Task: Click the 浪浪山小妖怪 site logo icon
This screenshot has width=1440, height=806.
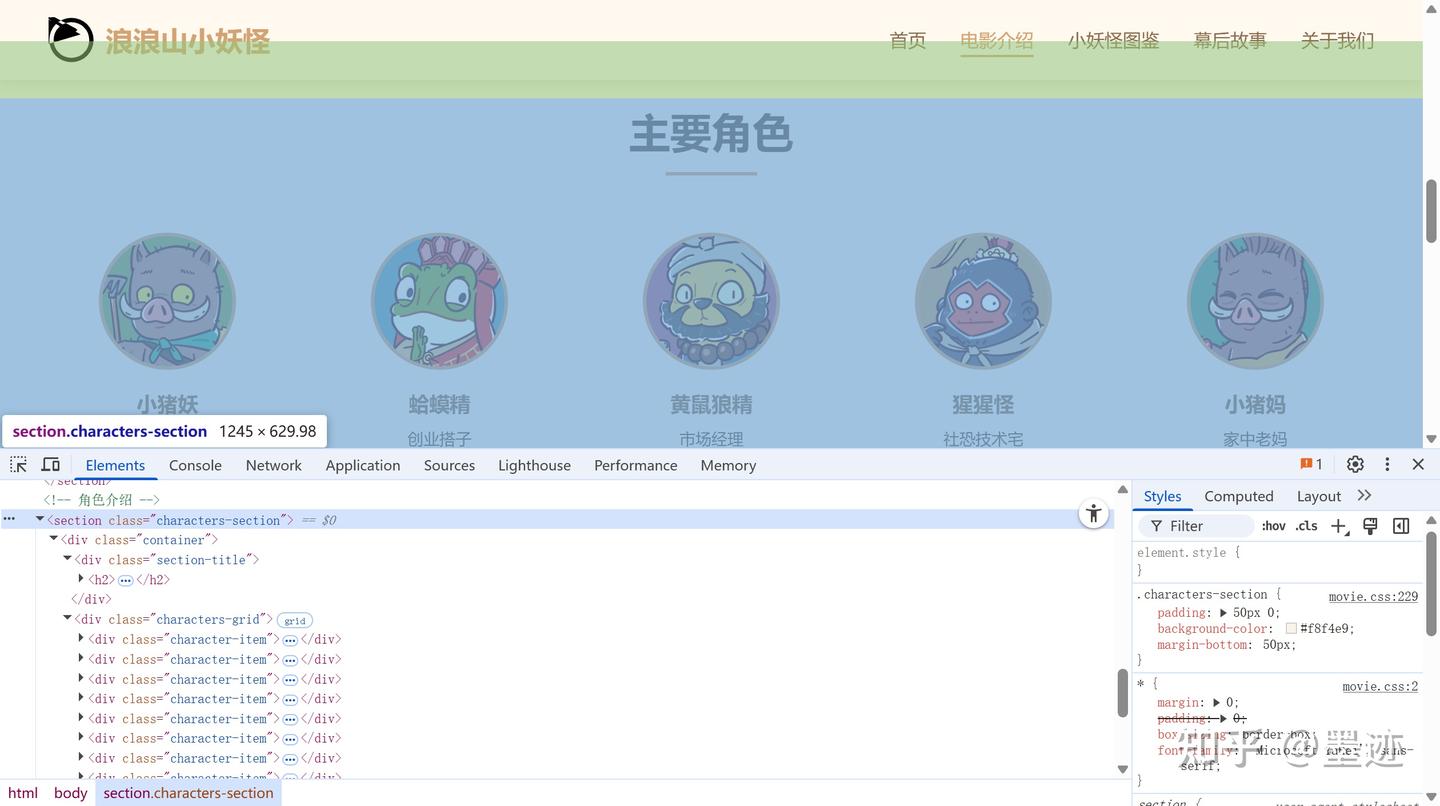Action: [x=70, y=39]
